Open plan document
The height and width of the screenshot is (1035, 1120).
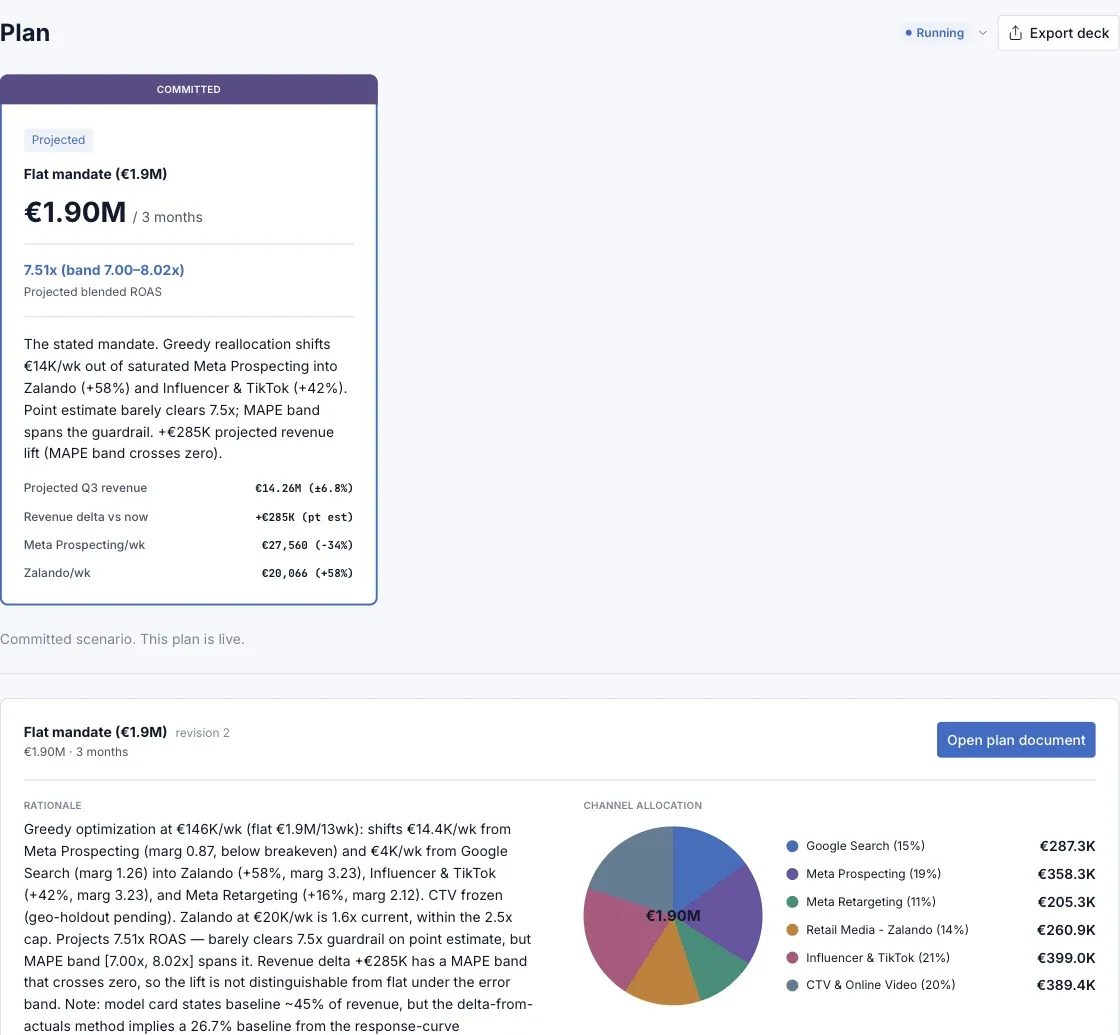click(x=1016, y=740)
